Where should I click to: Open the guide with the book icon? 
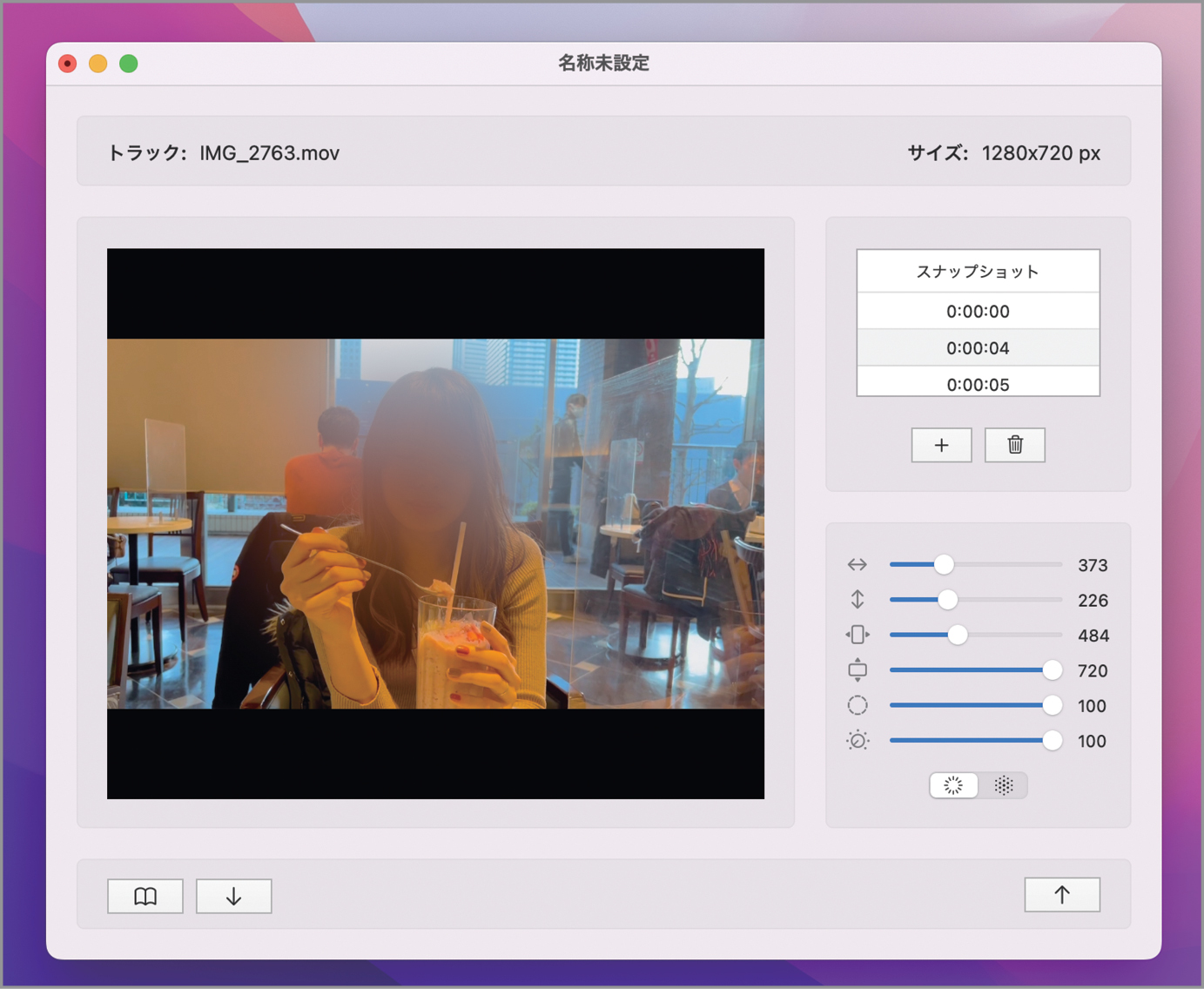coord(145,896)
